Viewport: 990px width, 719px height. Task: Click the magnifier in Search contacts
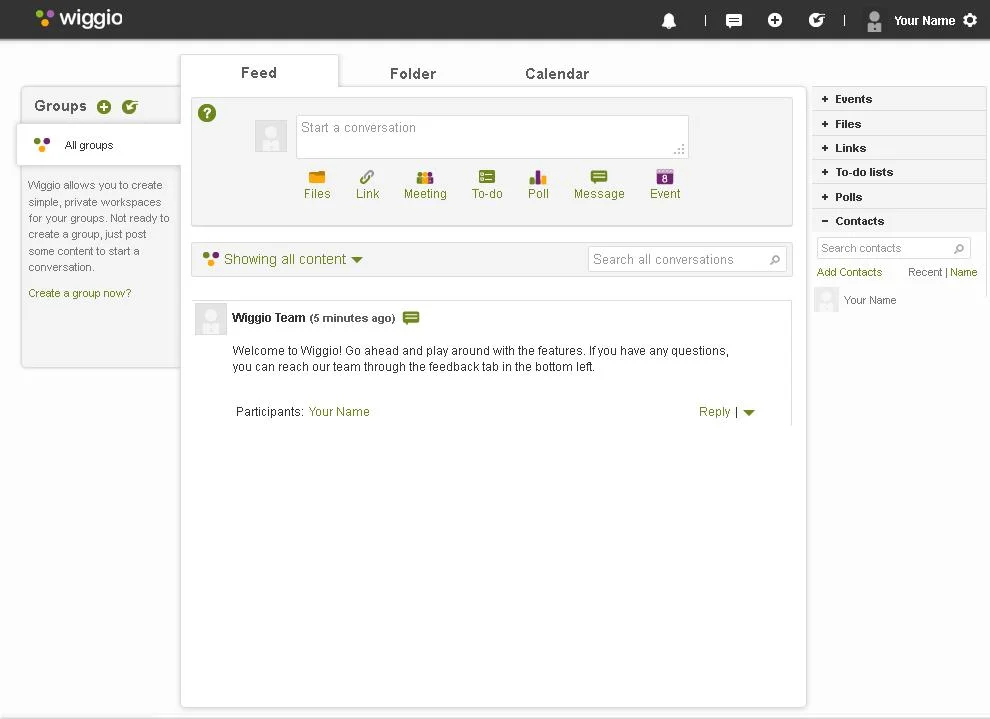coord(958,249)
